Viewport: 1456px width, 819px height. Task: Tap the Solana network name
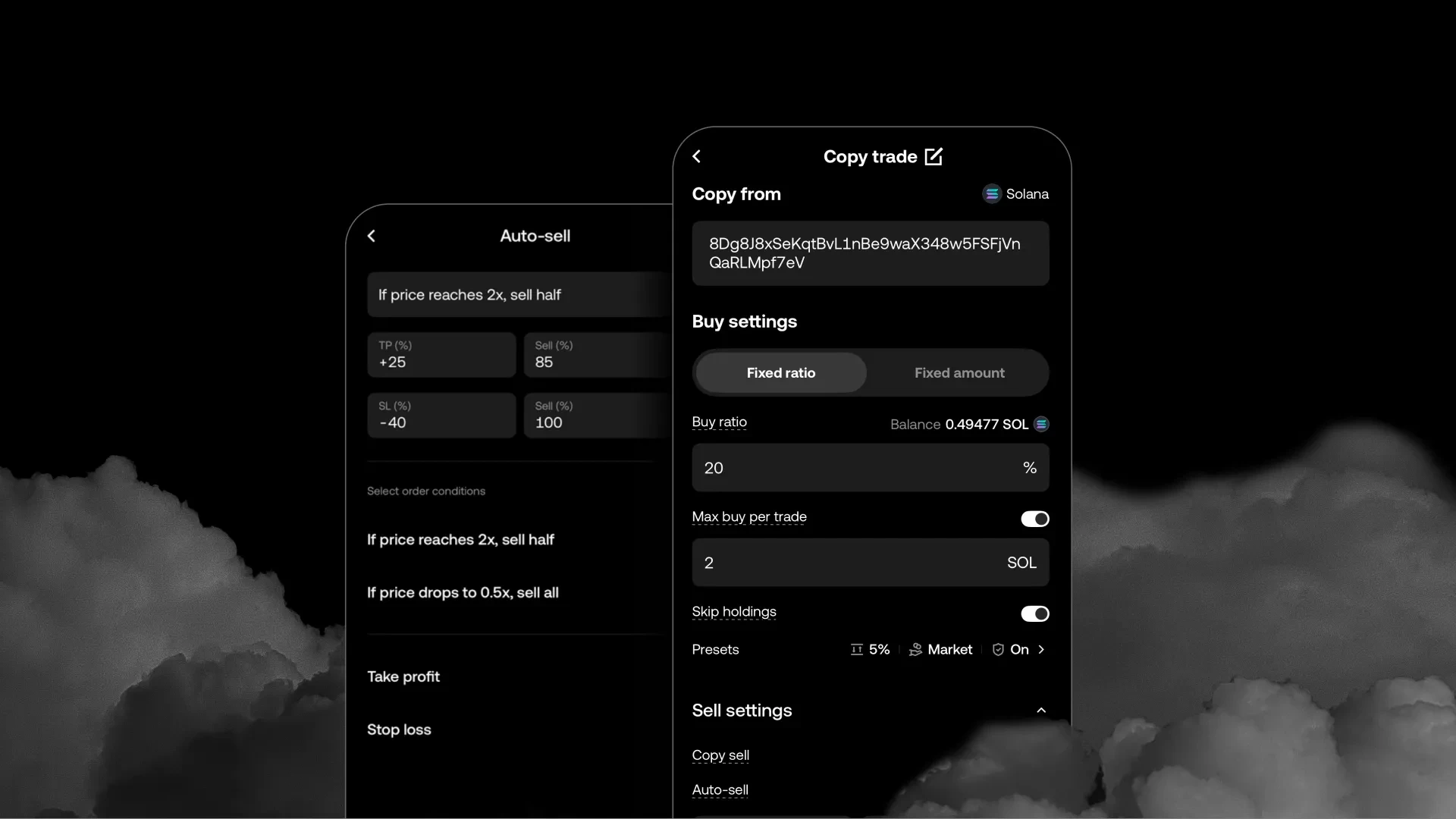pyautogui.click(x=1027, y=194)
